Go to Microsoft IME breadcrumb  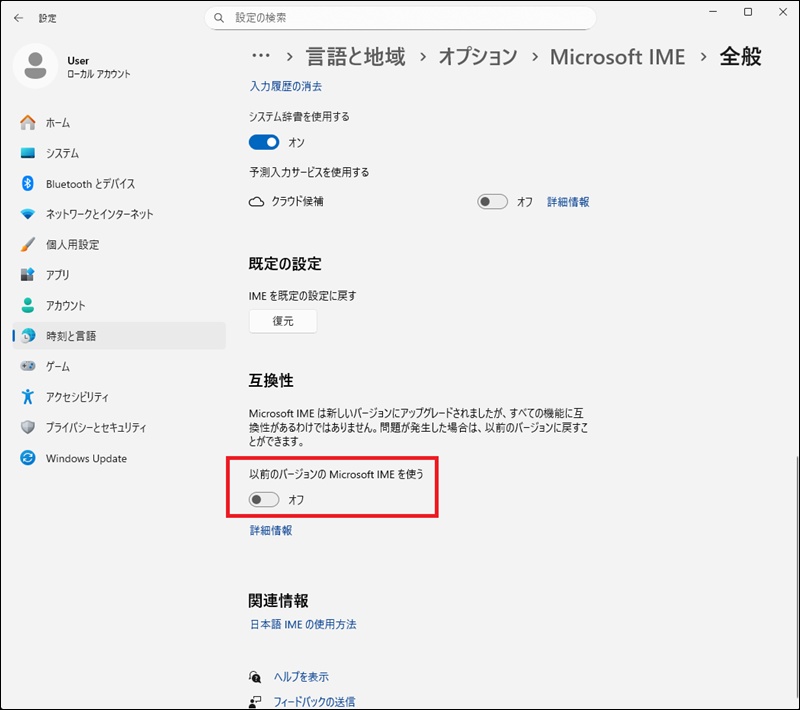pyautogui.click(x=617, y=57)
